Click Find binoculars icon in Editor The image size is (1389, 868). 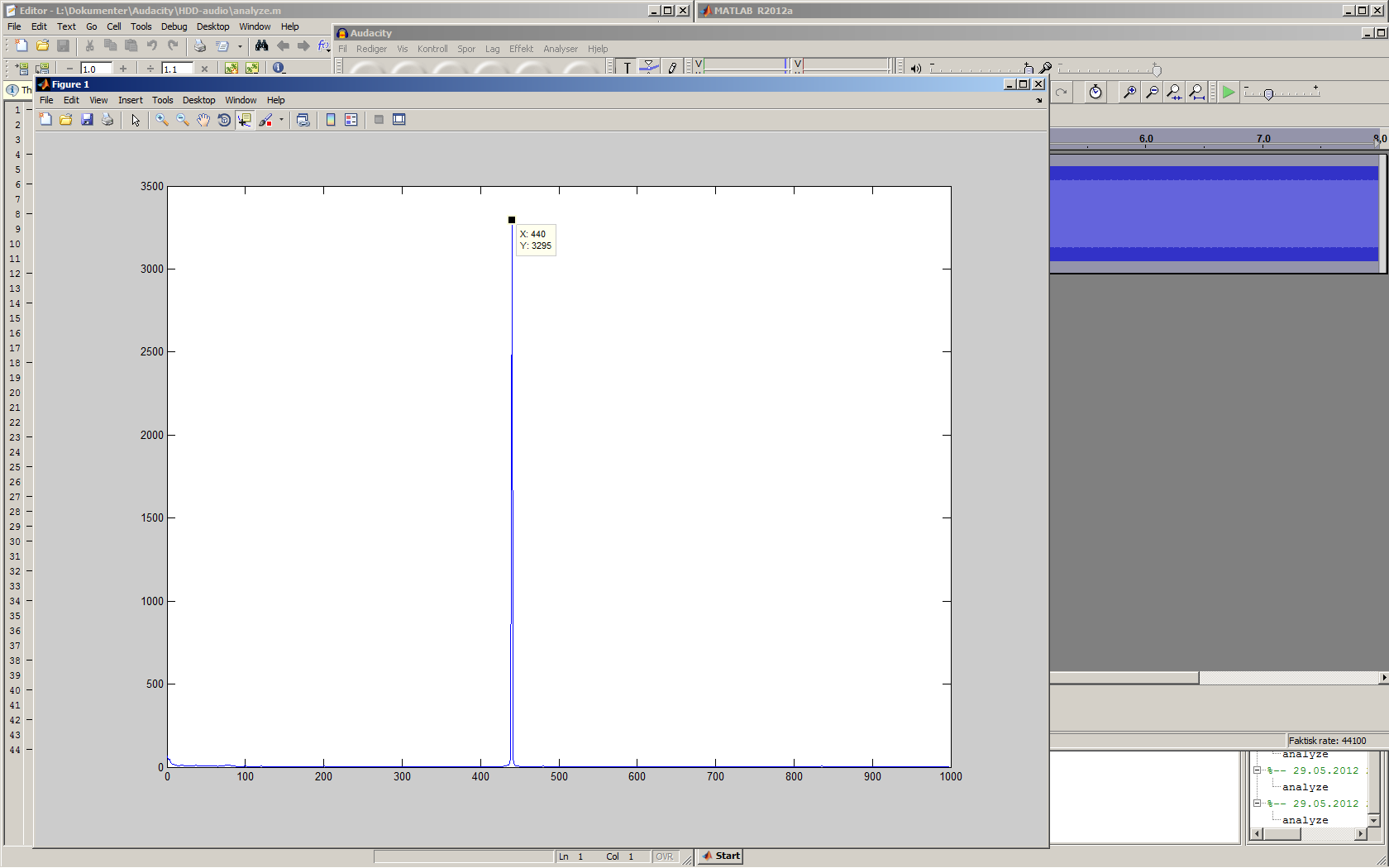point(262,46)
